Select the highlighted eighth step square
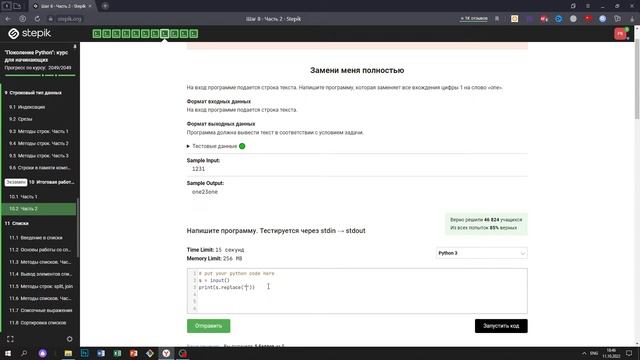Viewport: 640px width, 360px height. tap(164, 34)
